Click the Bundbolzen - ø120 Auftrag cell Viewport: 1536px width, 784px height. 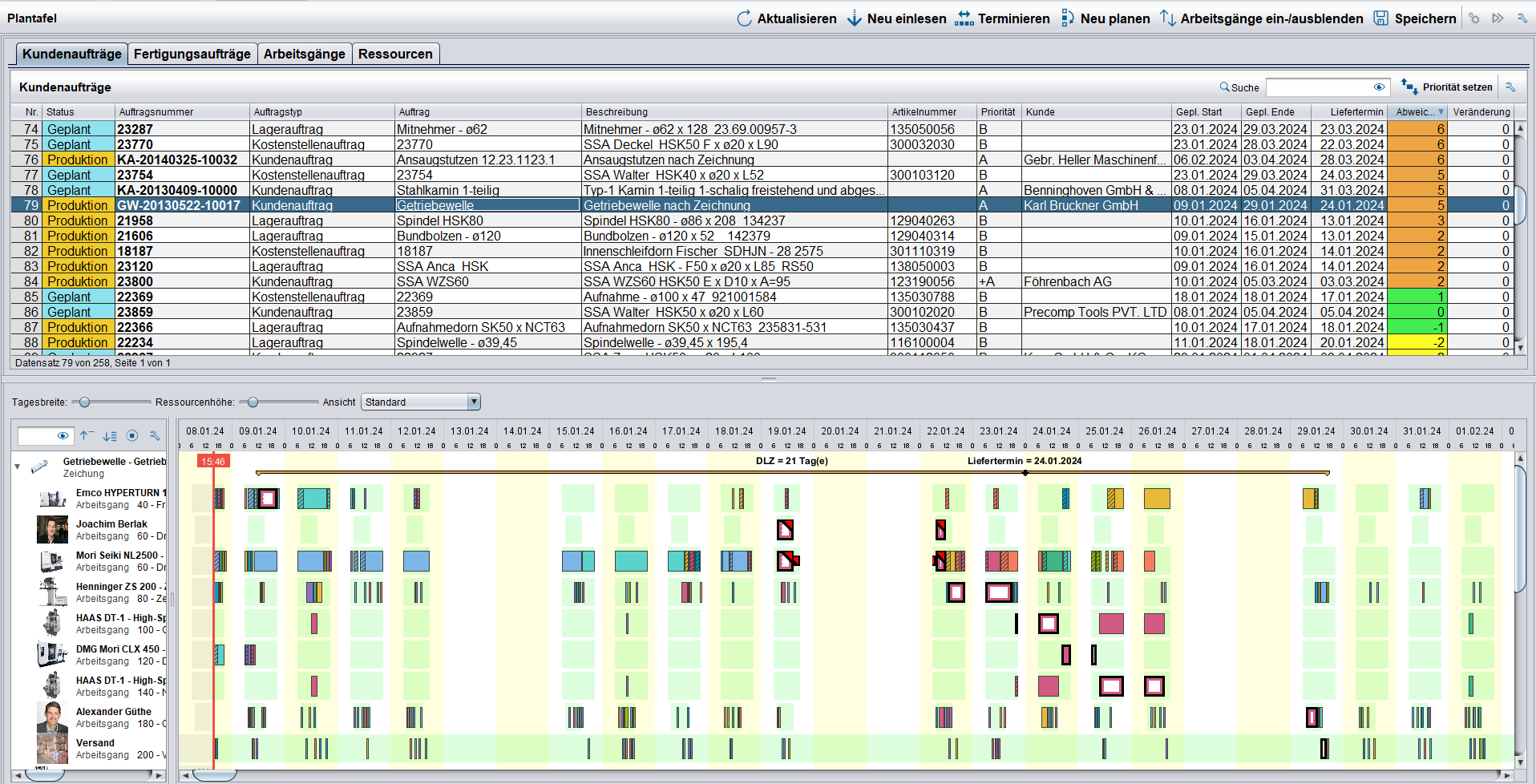click(x=487, y=236)
